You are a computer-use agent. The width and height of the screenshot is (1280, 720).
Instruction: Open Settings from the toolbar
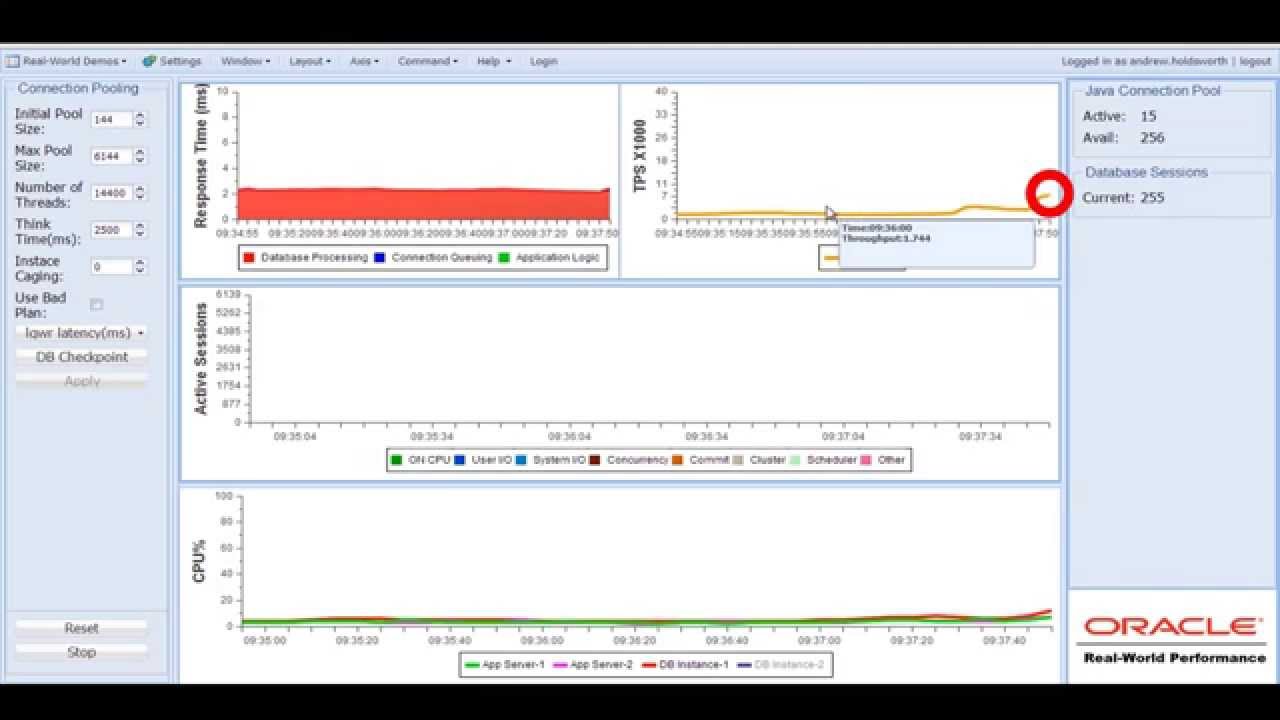[172, 61]
